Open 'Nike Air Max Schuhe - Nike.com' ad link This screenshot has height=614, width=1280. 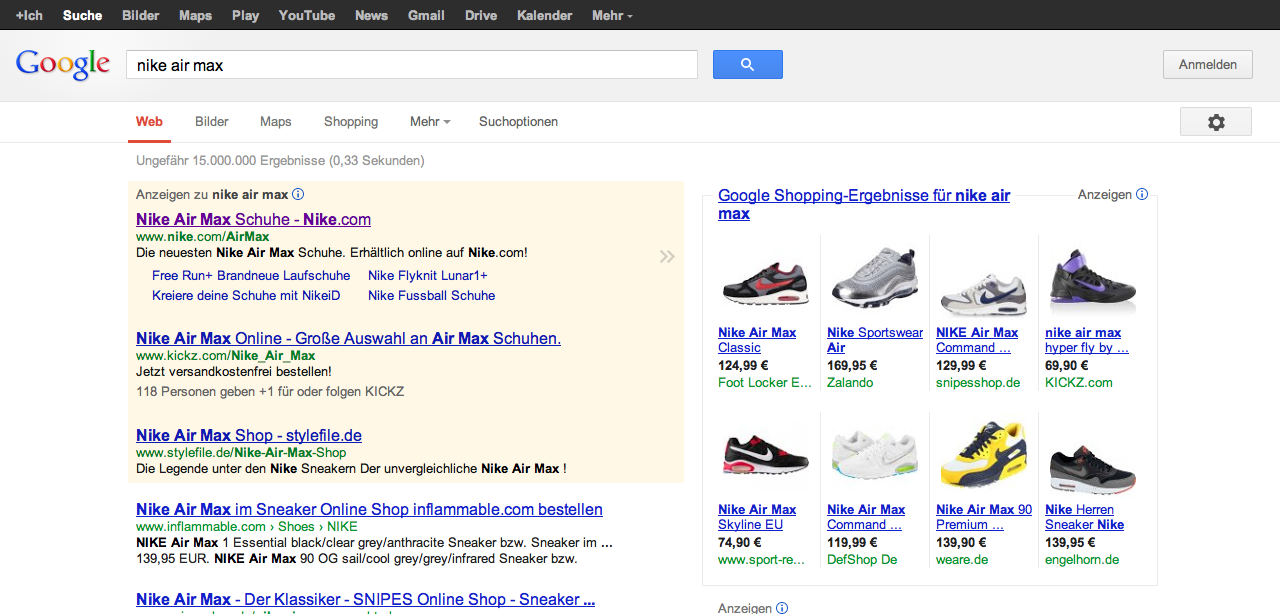click(x=253, y=219)
